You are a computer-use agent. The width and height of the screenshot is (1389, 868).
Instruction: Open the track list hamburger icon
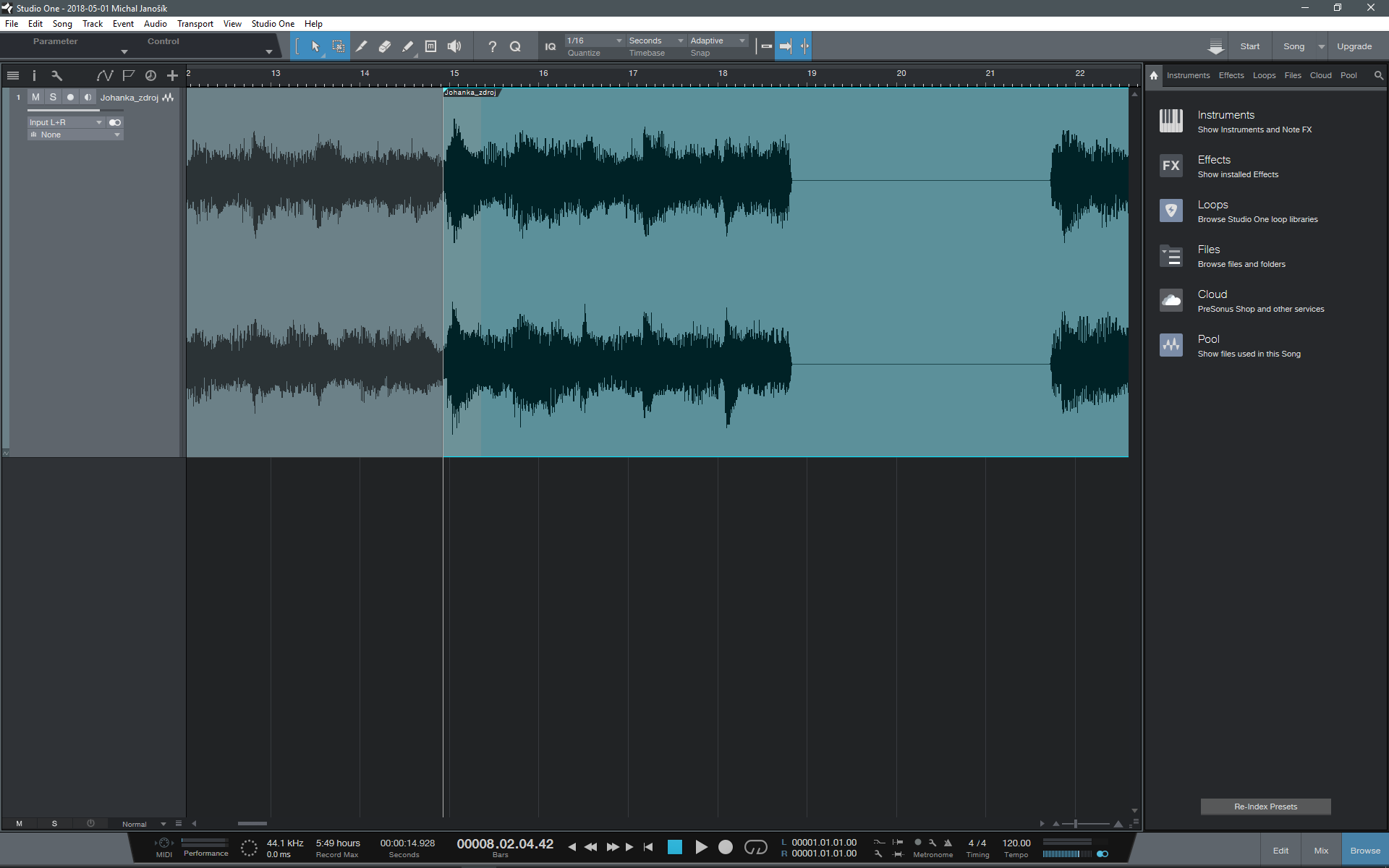pyautogui.click(x=13, y=75)
